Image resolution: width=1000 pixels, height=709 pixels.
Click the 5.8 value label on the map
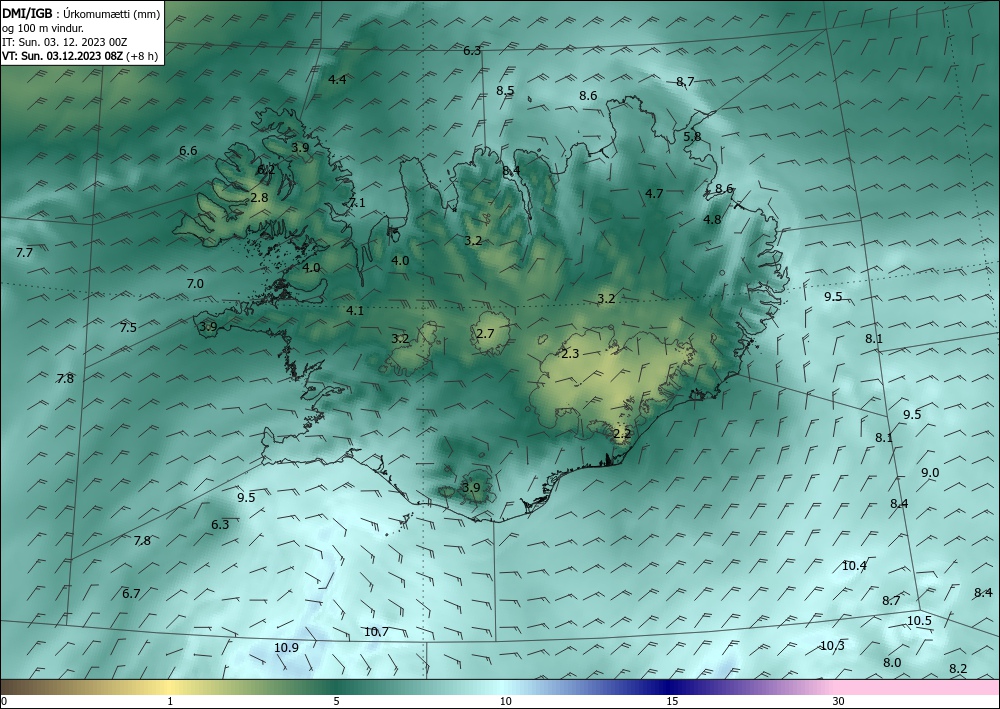coord(692,136)
